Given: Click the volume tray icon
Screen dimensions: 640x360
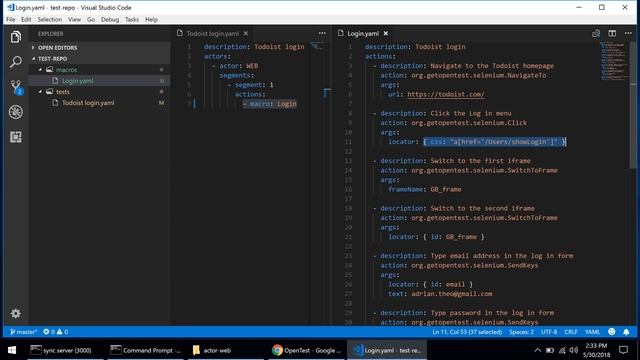Looking at the screenshot, I should pos(574,350).
